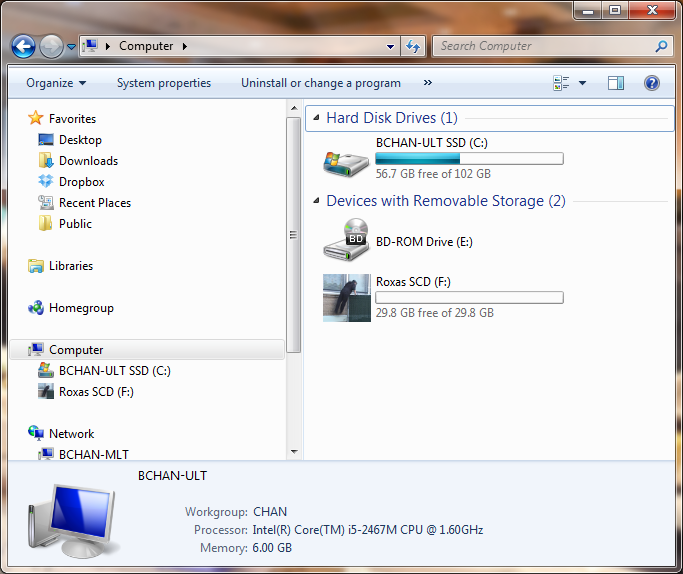Select the Hard Disk Drives (1) header
683x574 pixels.
tap(392, 118)
